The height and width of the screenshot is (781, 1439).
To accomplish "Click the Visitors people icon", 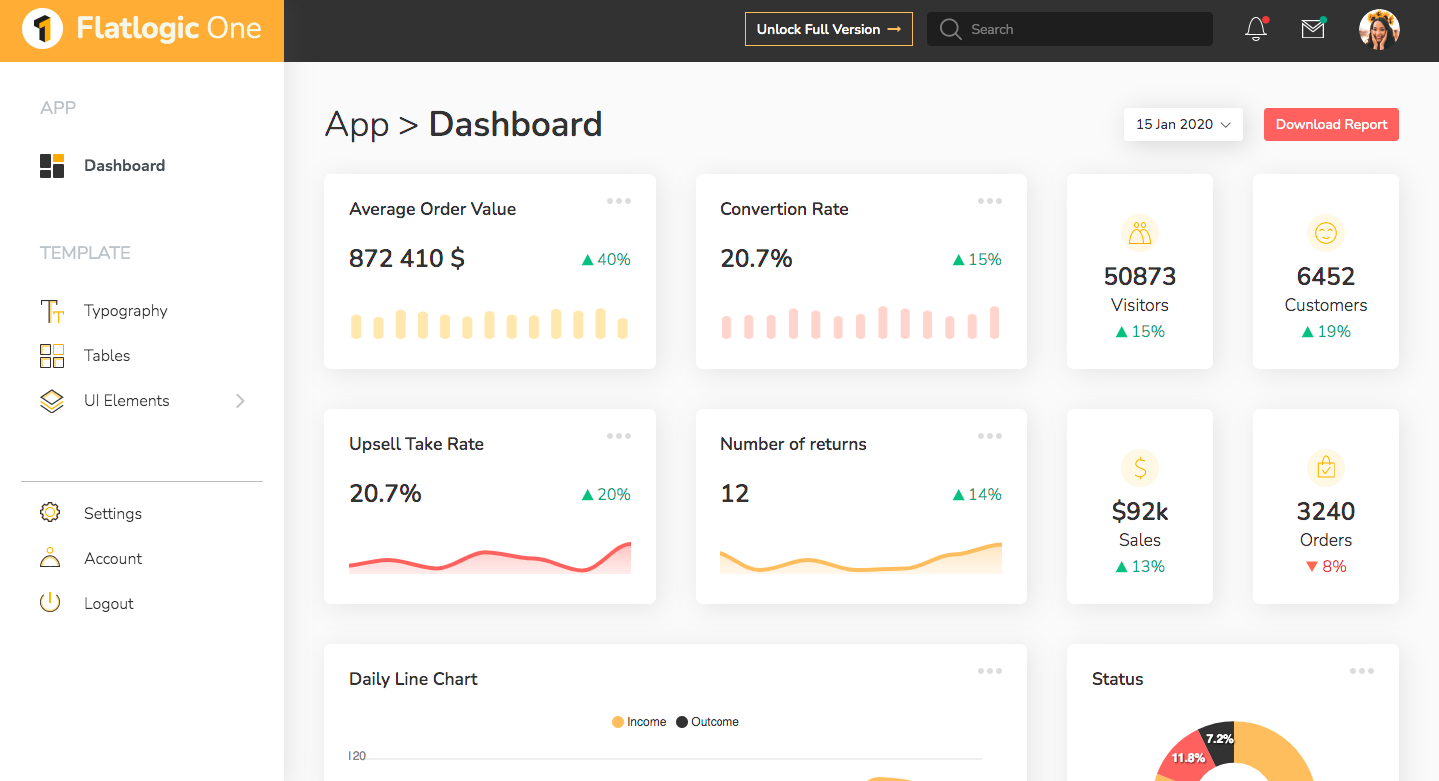I will pyautogui.click(x=1140, y=233).
